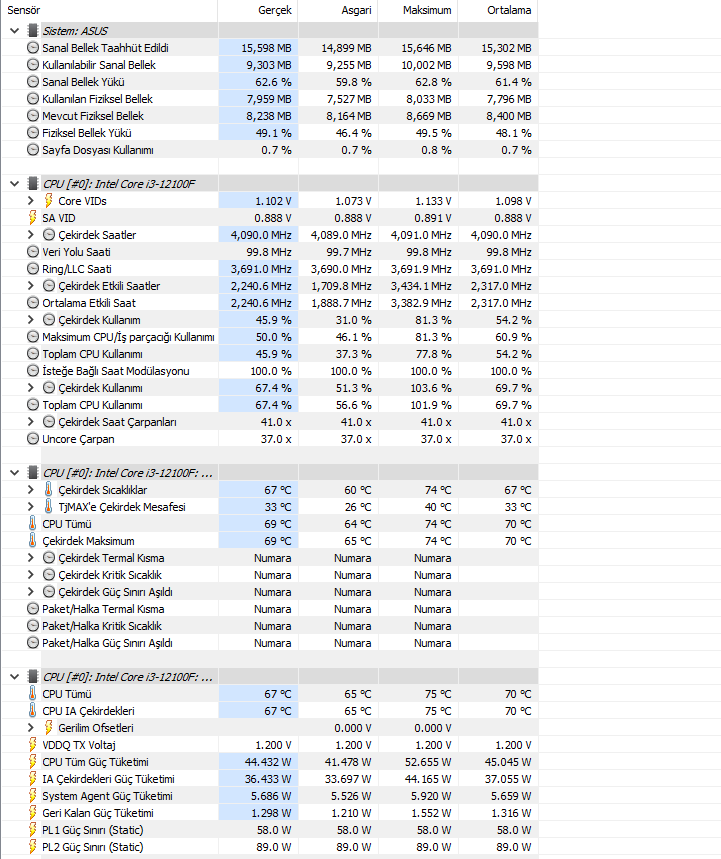The height and width of the screenshot is (859, 721).
Task: Expand the Çekirdek Termal Kısma row
Action: (31, 557)
